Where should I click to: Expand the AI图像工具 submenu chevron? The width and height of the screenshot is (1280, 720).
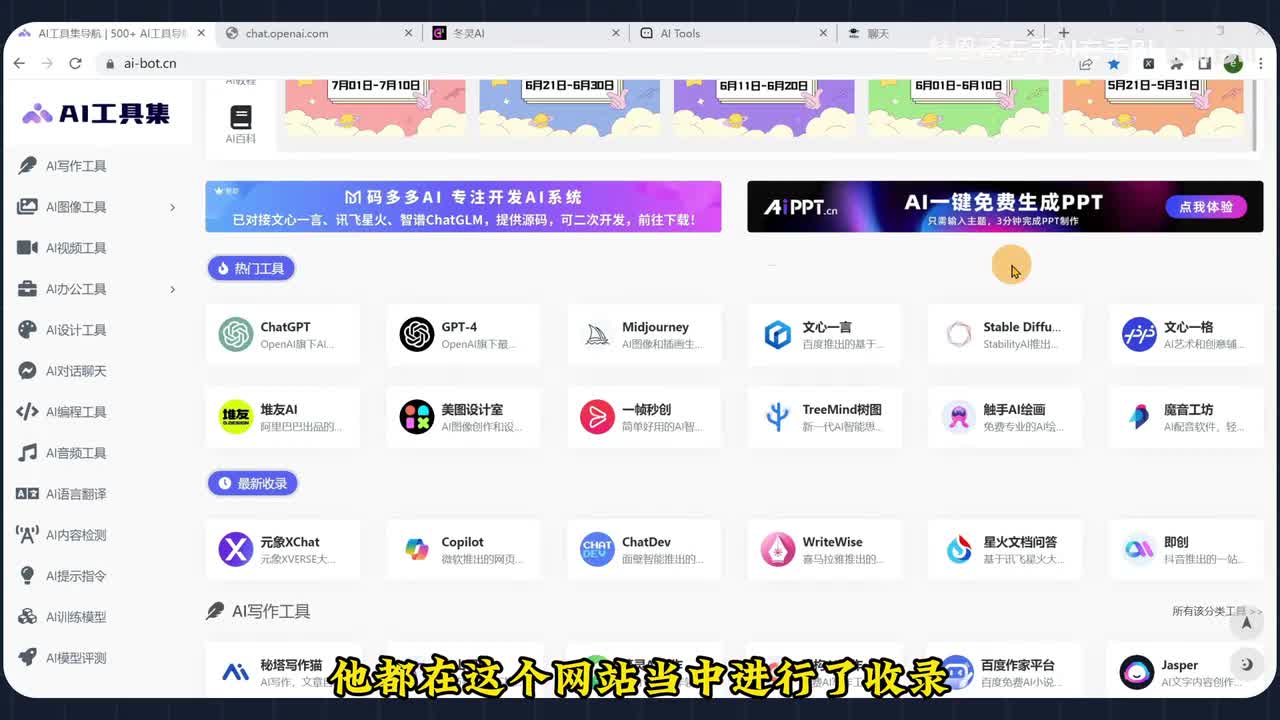(172, 207)
